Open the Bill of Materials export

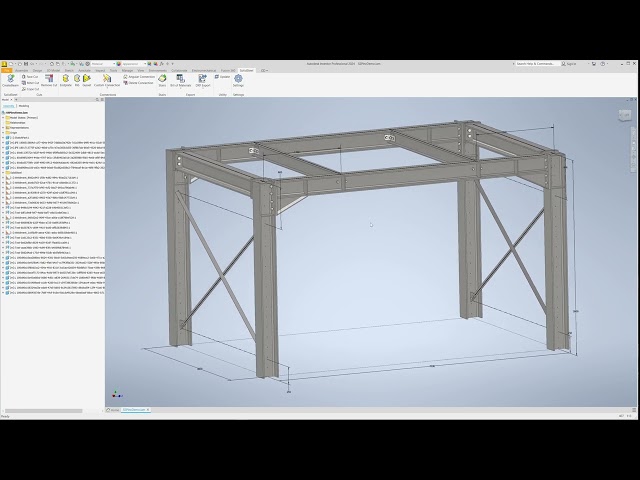[180, 80]
